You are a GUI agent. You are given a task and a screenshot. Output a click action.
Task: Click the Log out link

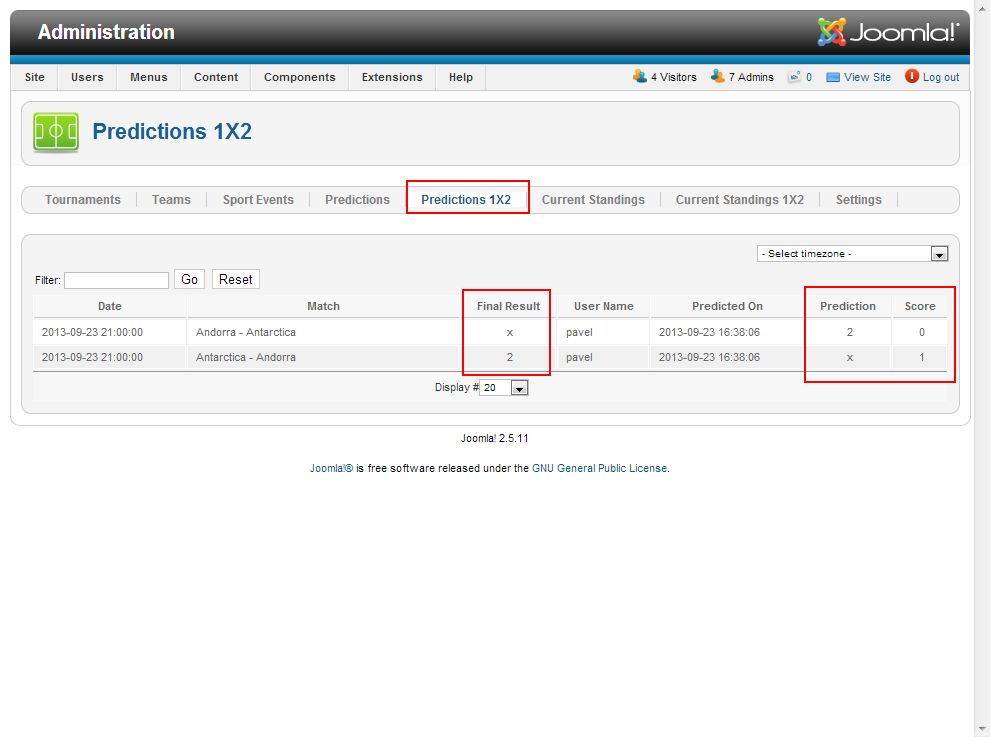pyautogui.click(x=941, y=77)
